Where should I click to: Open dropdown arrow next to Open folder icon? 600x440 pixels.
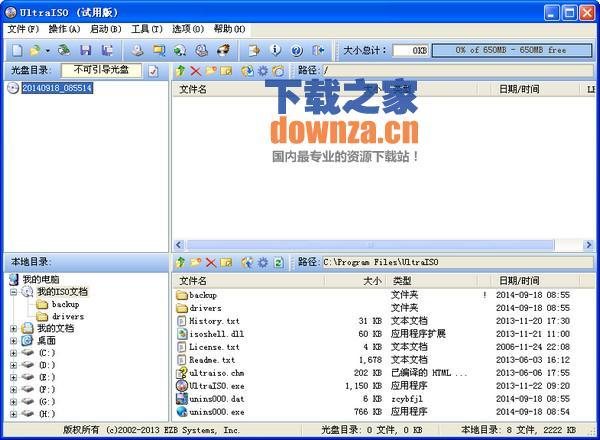pyautogui.click(x=47, y=50)
